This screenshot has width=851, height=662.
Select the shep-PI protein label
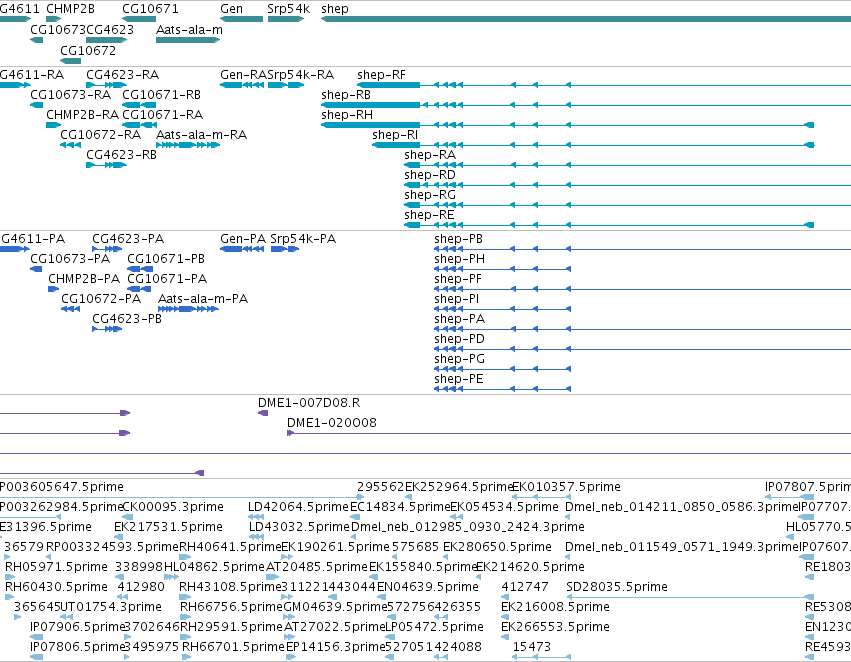456,299
